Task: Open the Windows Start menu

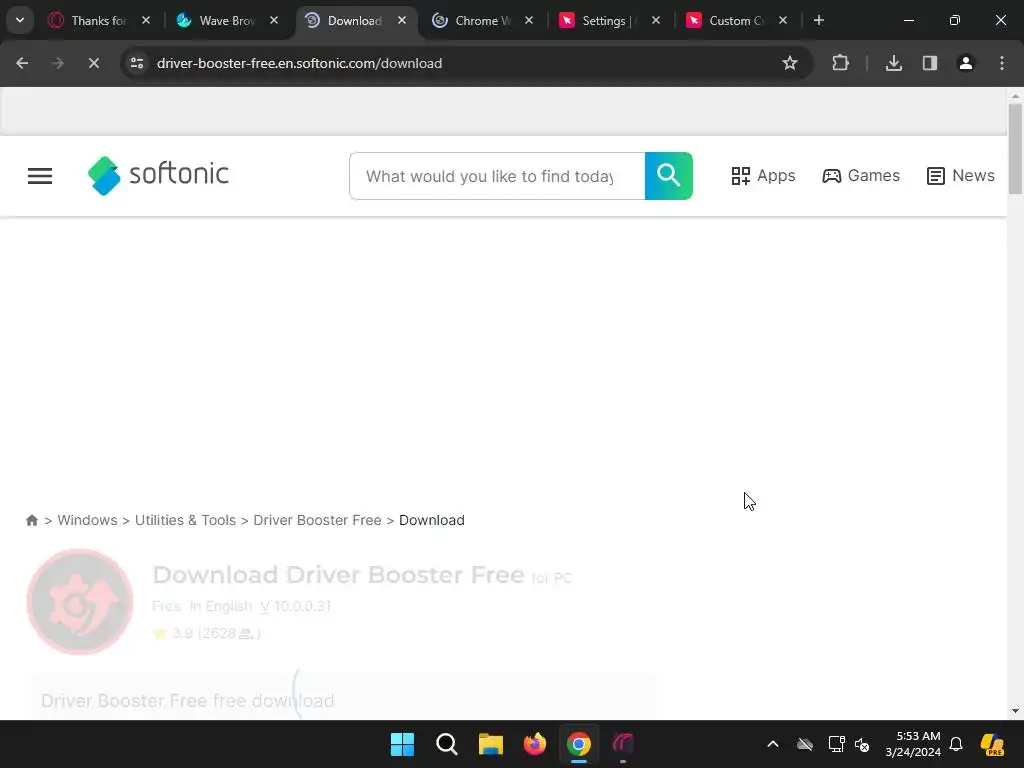Action: pyautogui.click(x=402, y=744)
